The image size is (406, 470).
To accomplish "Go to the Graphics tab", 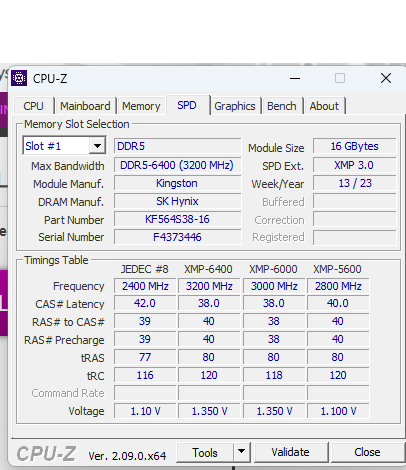I will tap(235, 106).
